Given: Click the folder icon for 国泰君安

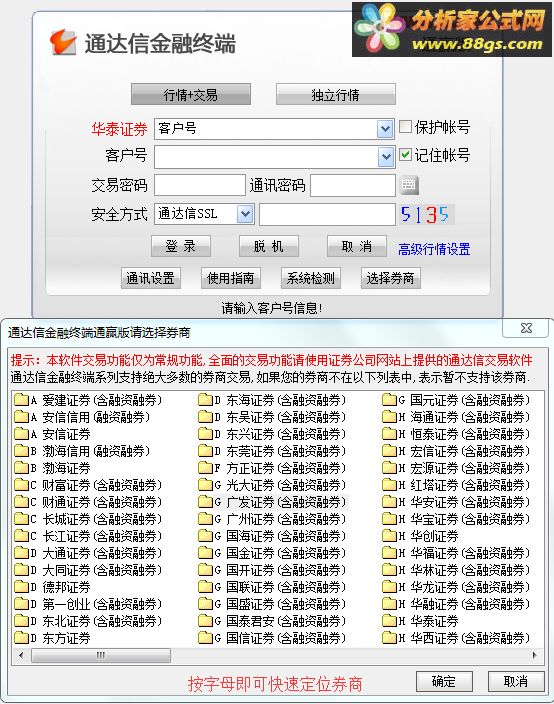Looking at the screenshot, I should point(205,621).
